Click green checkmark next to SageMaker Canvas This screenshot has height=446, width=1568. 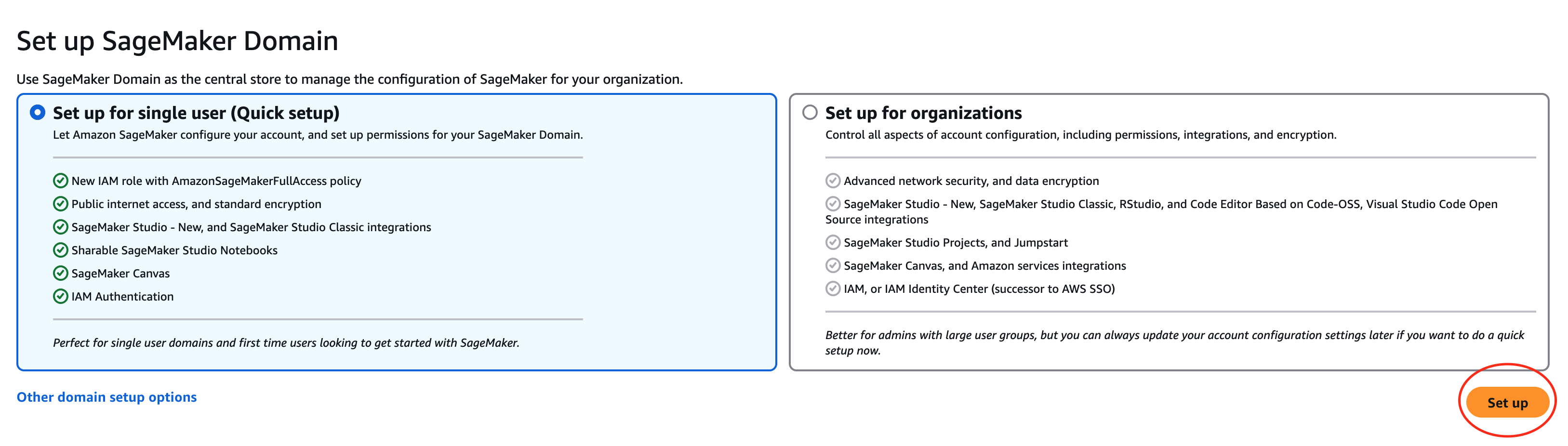click(x=60, y=273)
